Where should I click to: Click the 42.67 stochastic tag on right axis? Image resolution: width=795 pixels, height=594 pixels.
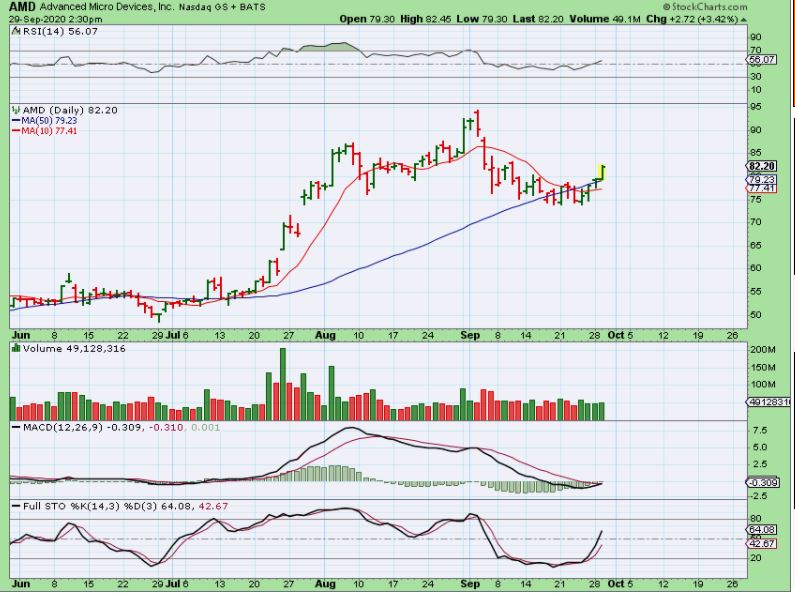(762, 543)
